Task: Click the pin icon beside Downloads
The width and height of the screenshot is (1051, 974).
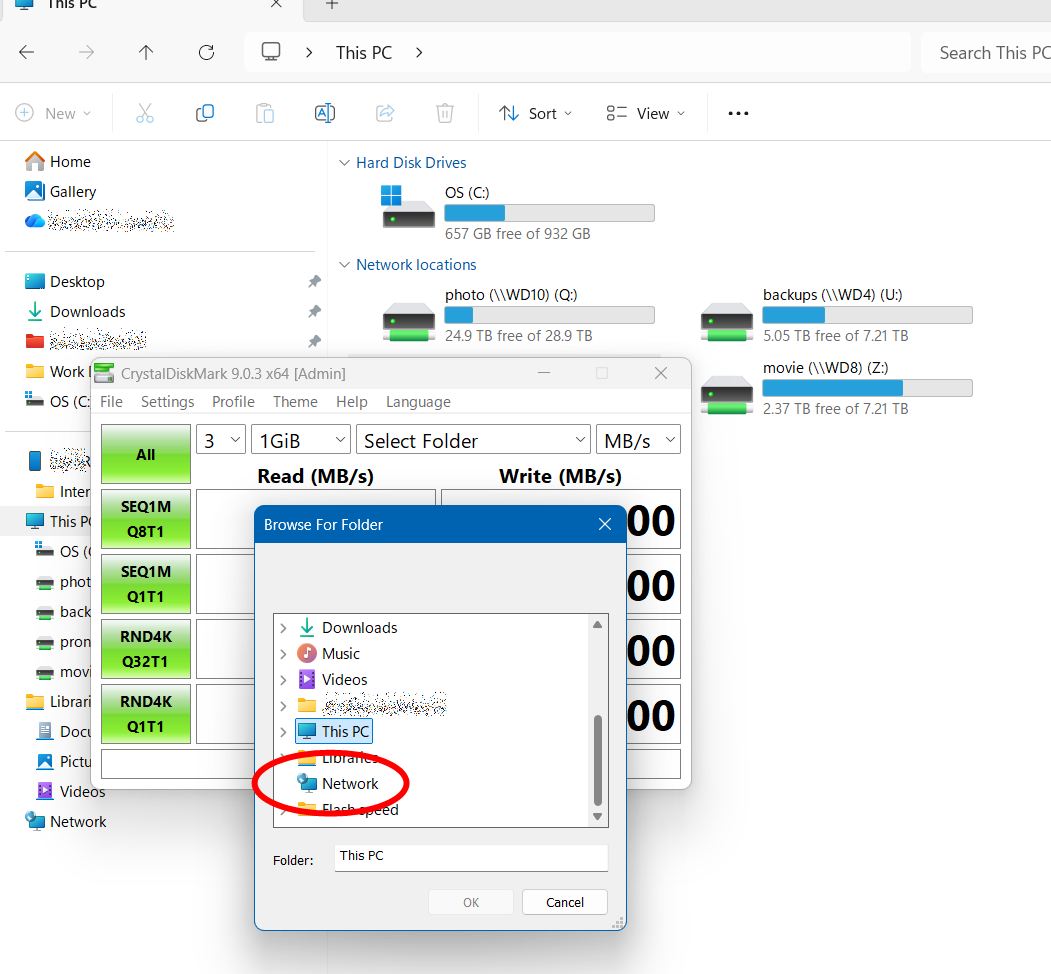Action: click(x=314, y=312)
